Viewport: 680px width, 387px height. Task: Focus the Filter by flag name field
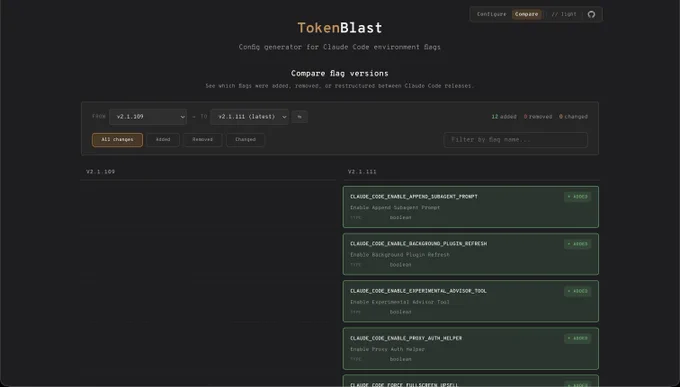(516, 140)
